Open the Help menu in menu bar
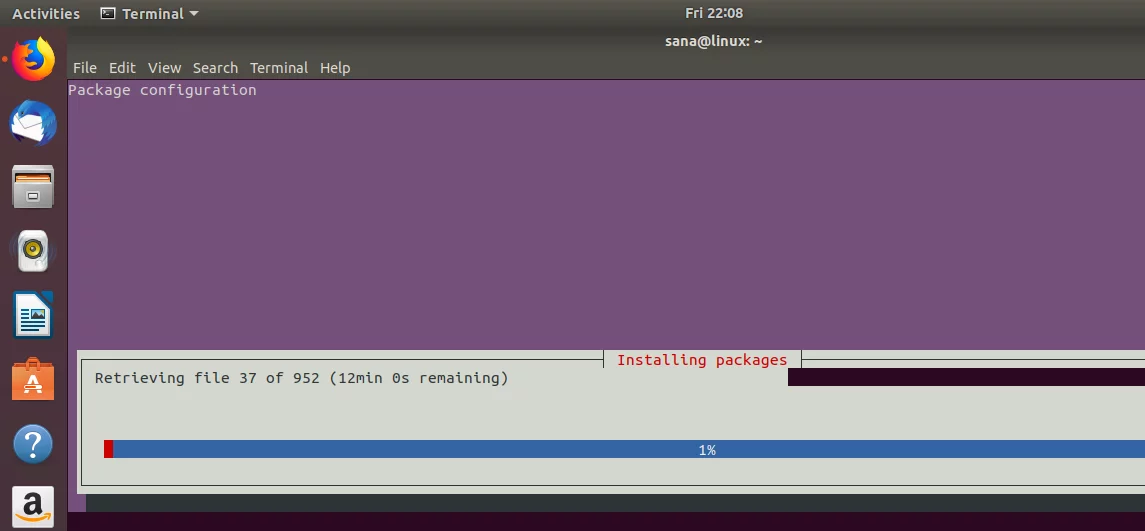This screenshot has width=1145, height=531. pos(335,68)
